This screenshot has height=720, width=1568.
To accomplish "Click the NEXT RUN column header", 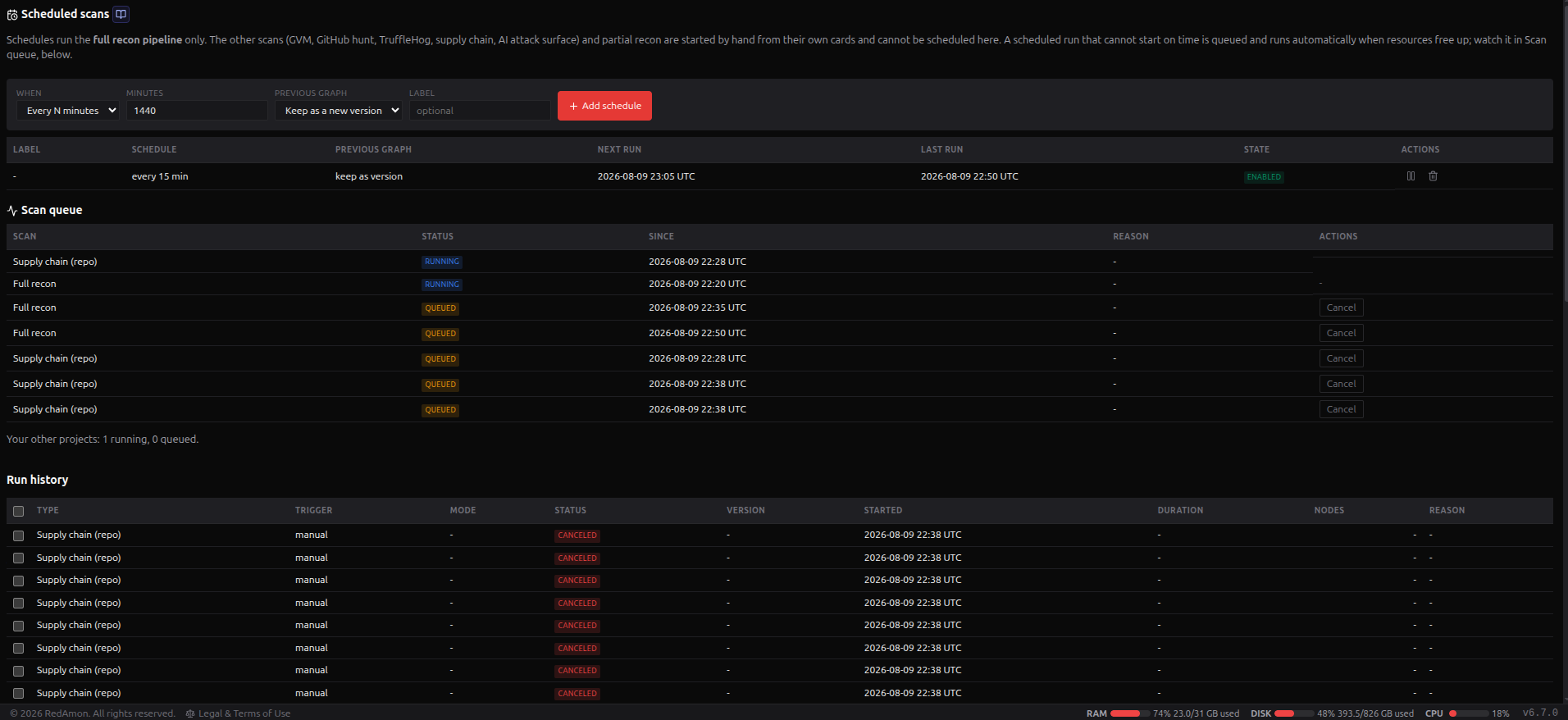I will pos(619,149).
